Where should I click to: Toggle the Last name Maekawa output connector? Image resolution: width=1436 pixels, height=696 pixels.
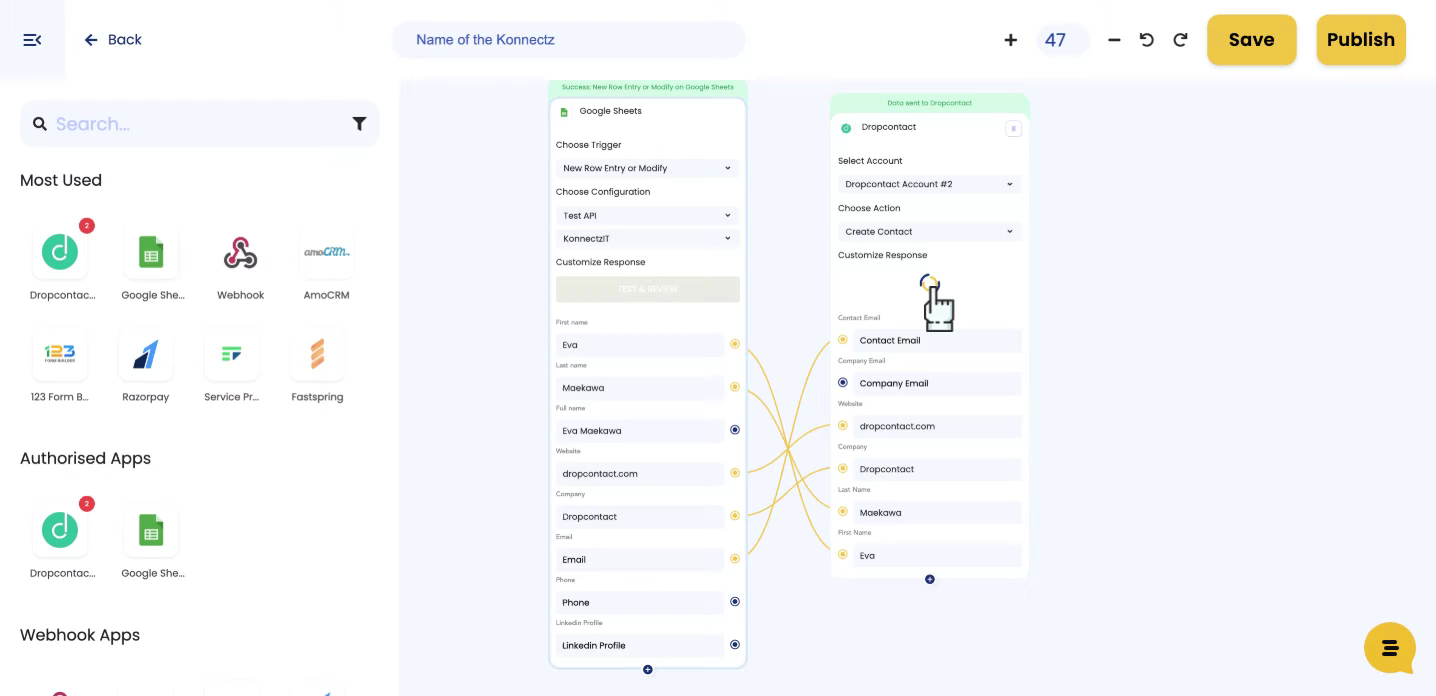(735, 387)
